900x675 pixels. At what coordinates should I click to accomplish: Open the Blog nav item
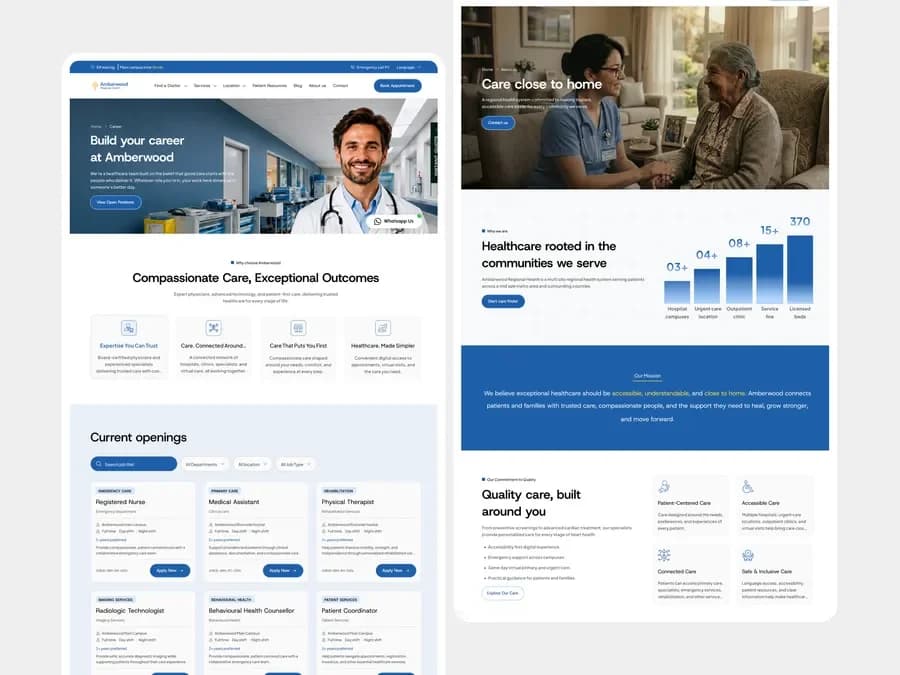point(297,86)
